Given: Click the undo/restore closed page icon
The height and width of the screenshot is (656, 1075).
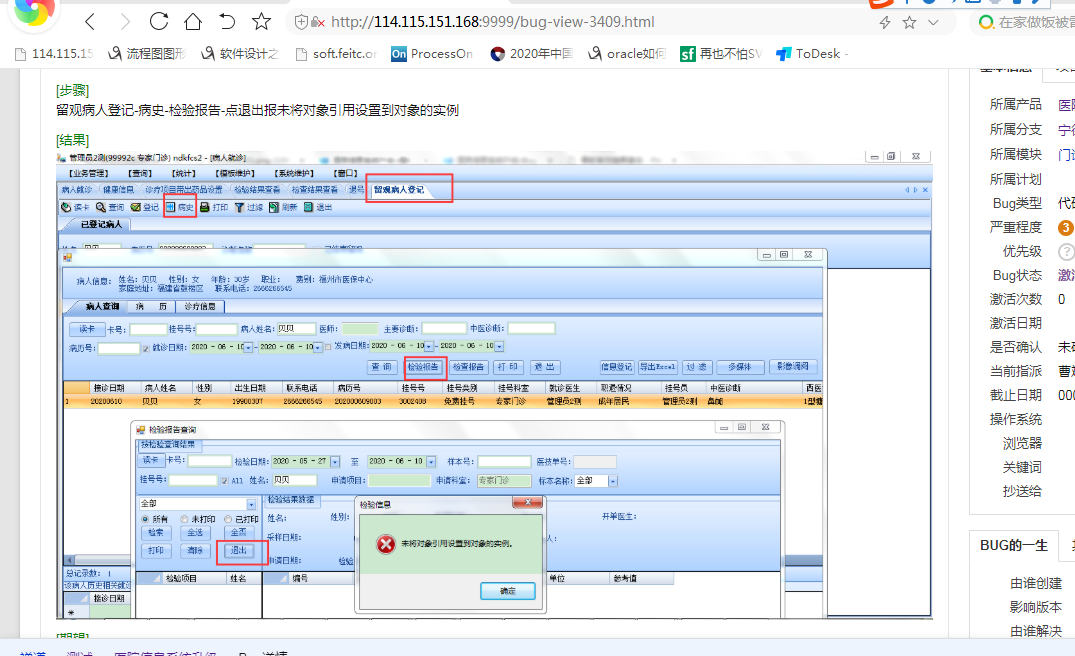Looking at the screenshot, I should tap(227, 22).
